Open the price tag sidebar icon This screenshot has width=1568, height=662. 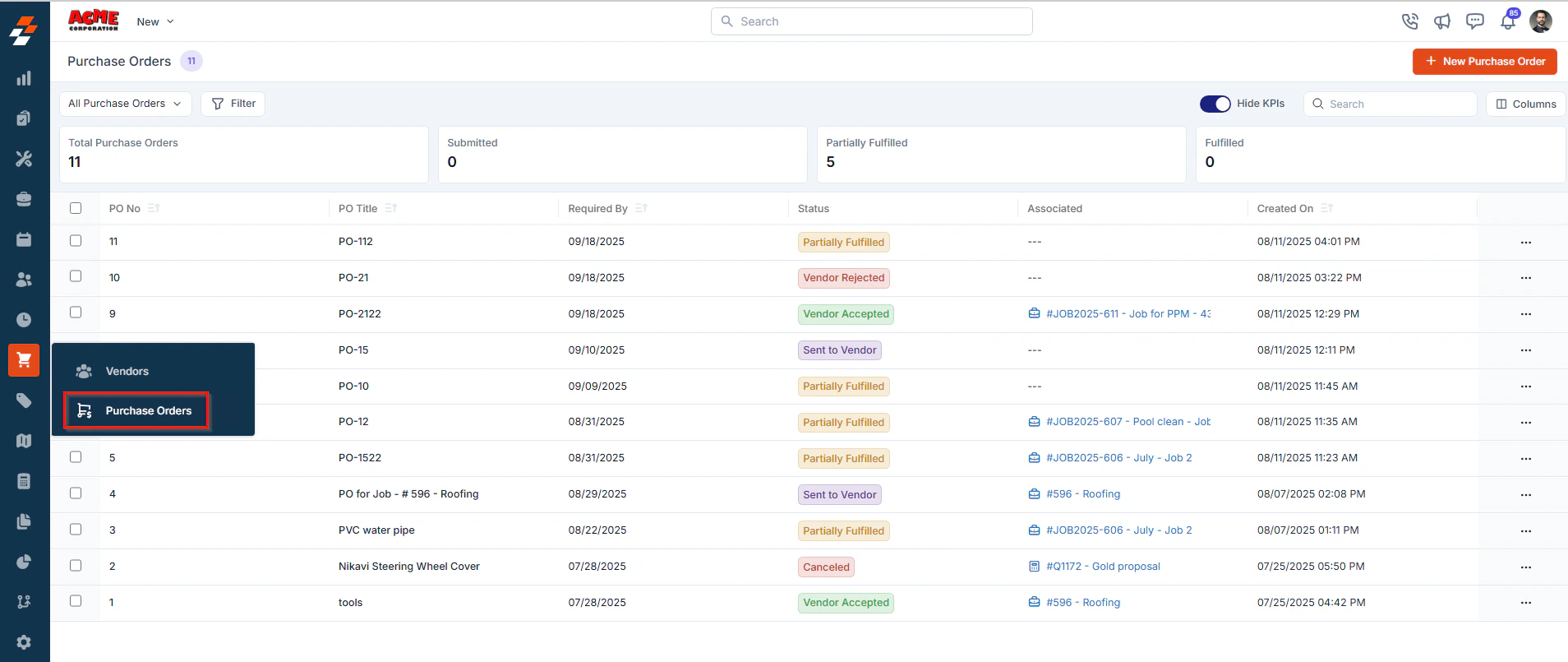pos(24,400)
